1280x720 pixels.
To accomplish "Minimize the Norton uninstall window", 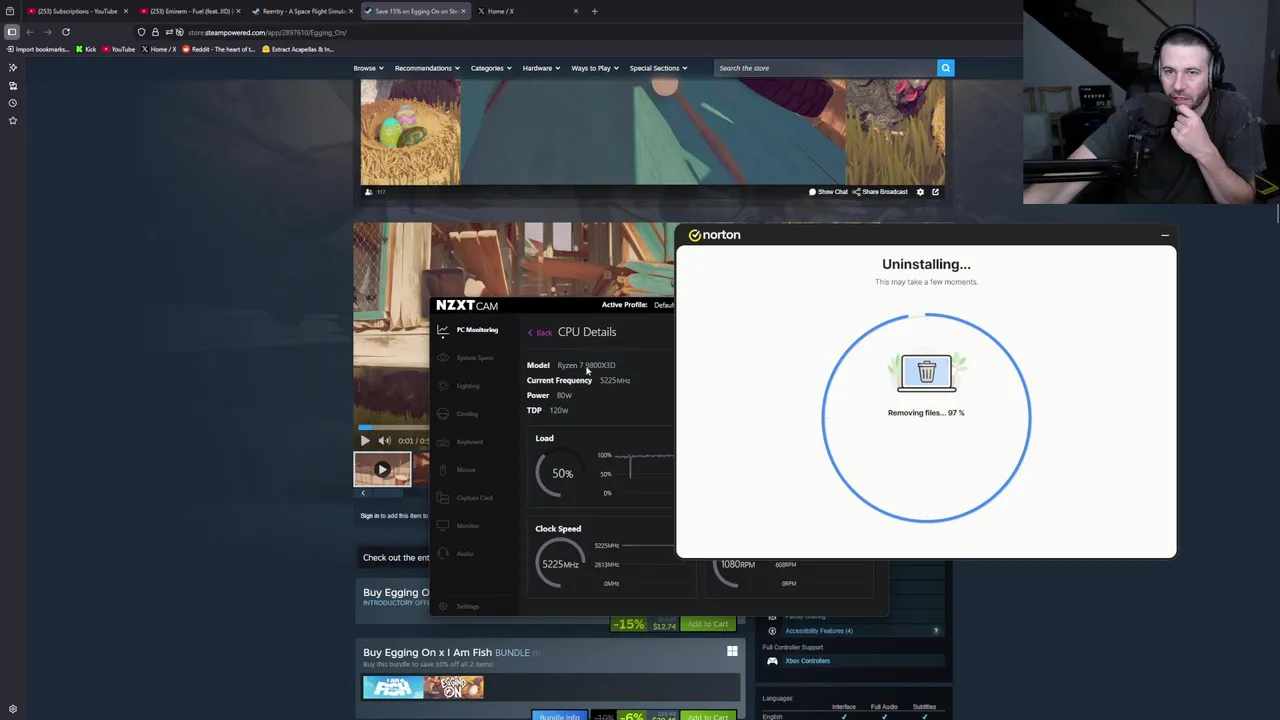I will point(1164,235).
